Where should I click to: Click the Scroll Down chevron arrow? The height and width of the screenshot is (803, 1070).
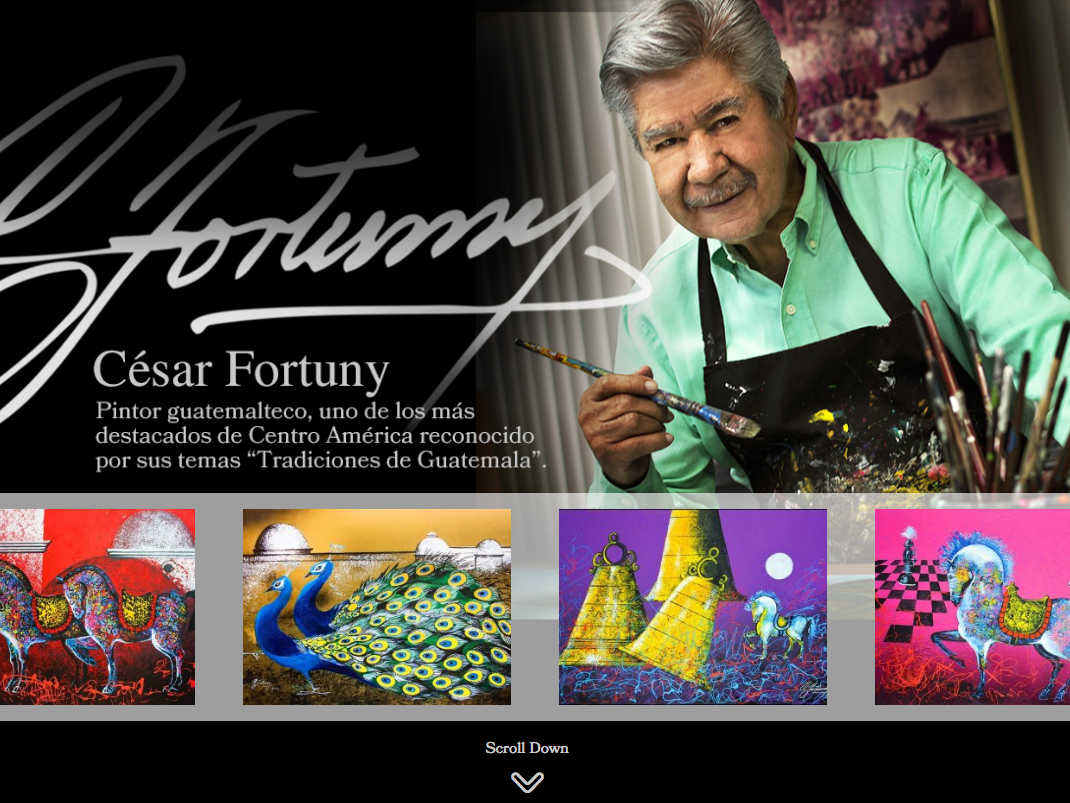click(x=527, y=782)
